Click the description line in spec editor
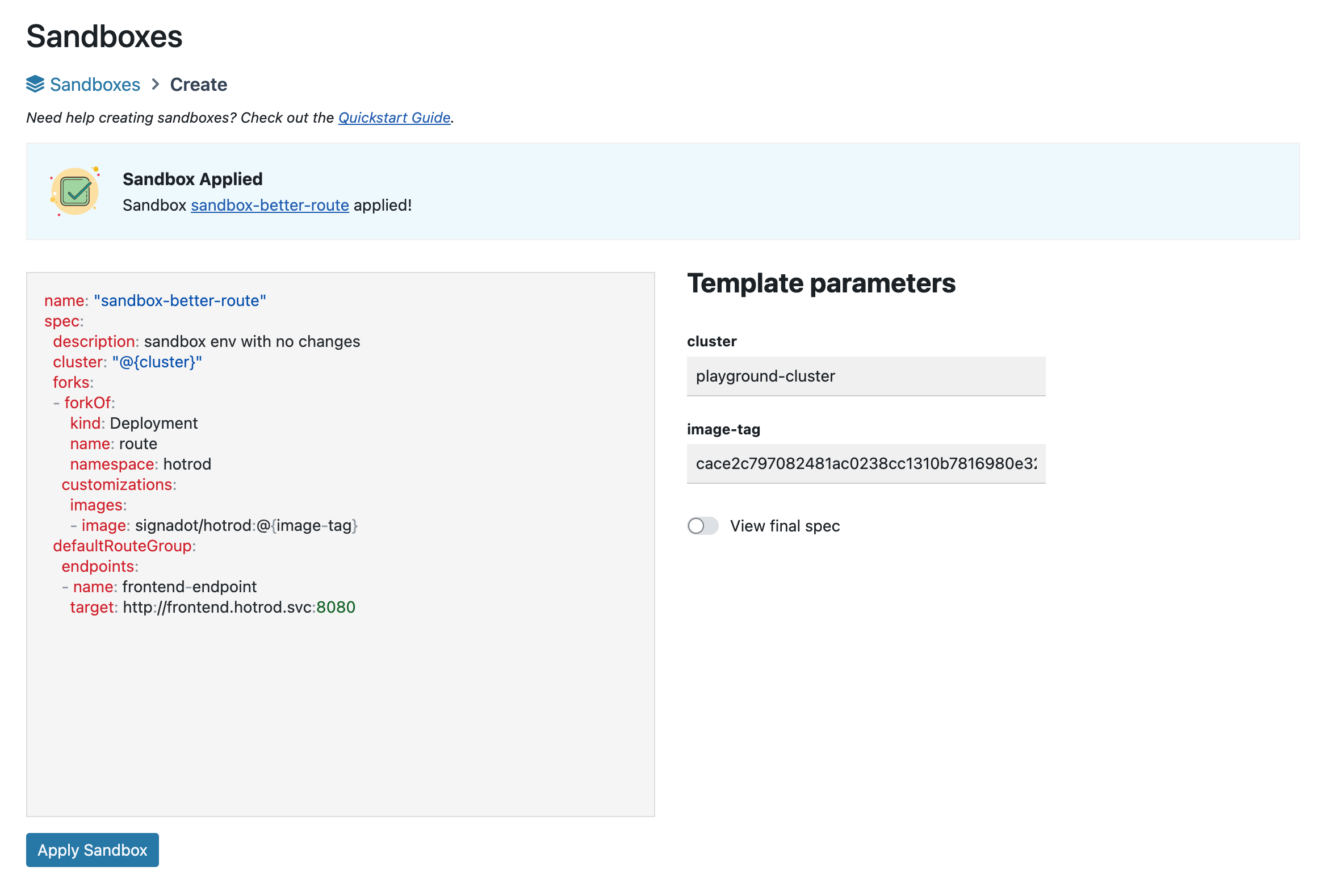Screen dimensions: 1324x896 [206, 341]
